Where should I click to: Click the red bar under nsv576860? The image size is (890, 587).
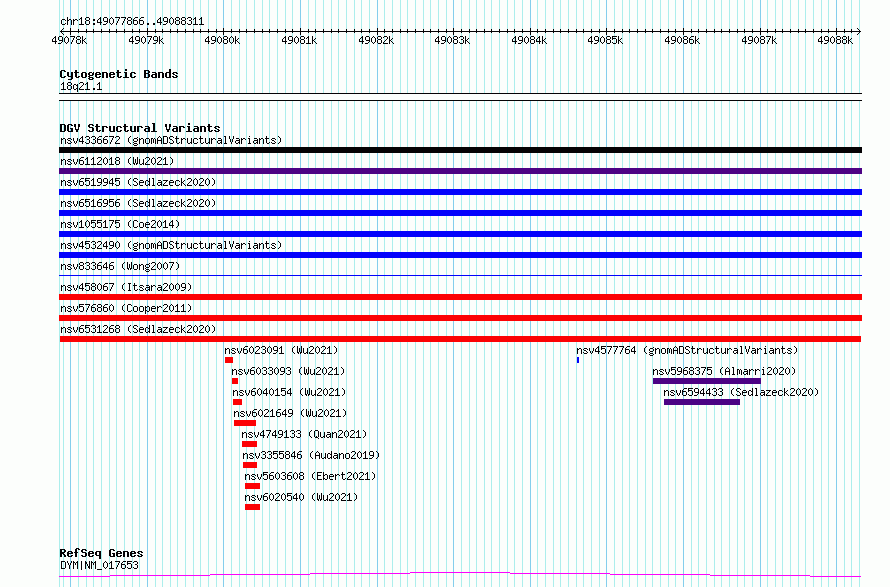(460, 318)
